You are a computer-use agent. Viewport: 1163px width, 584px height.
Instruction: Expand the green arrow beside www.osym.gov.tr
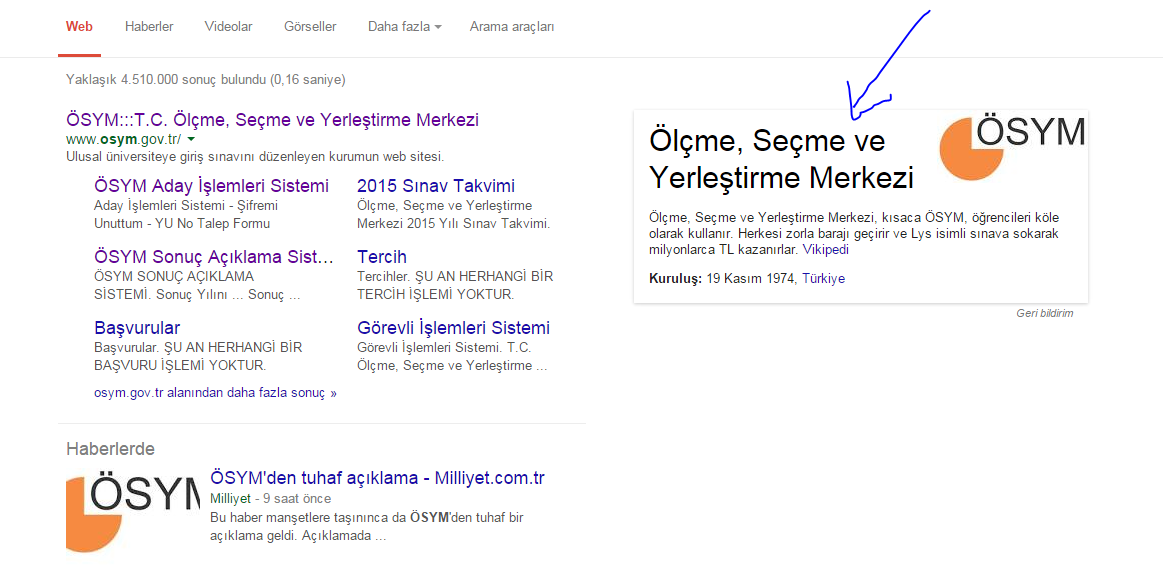[191, 139]
